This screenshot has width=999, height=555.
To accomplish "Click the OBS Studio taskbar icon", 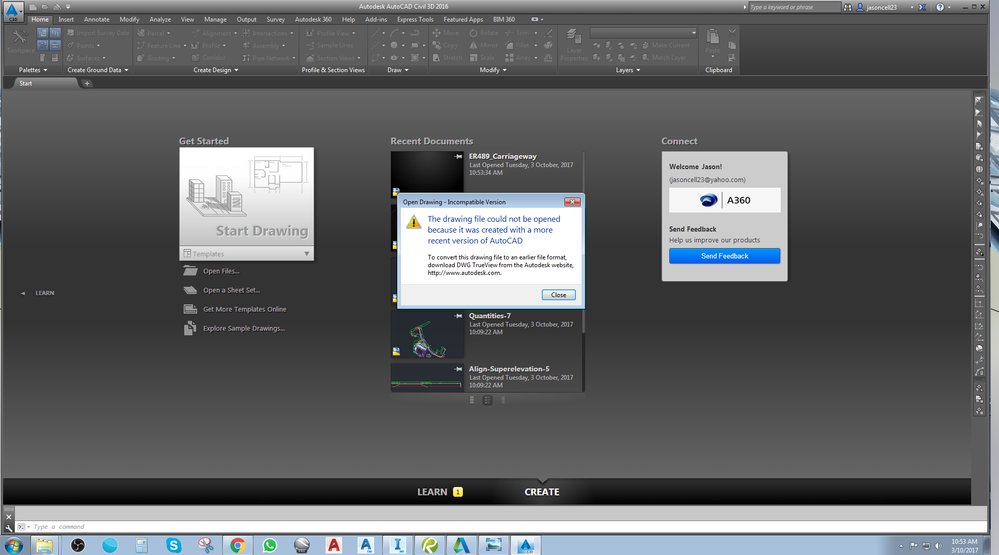I will 78,545.
